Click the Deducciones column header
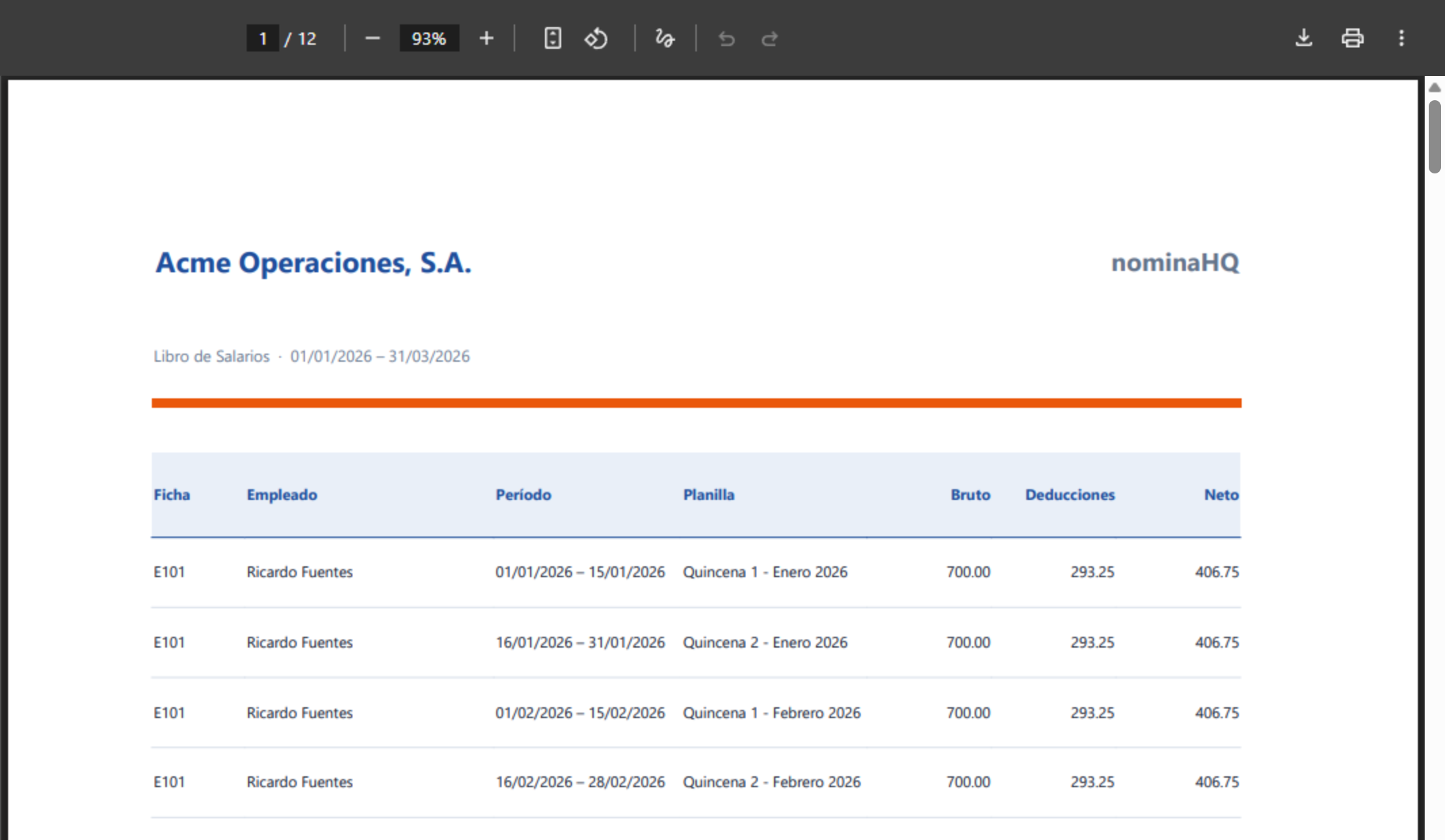 tap(1070, 495)
